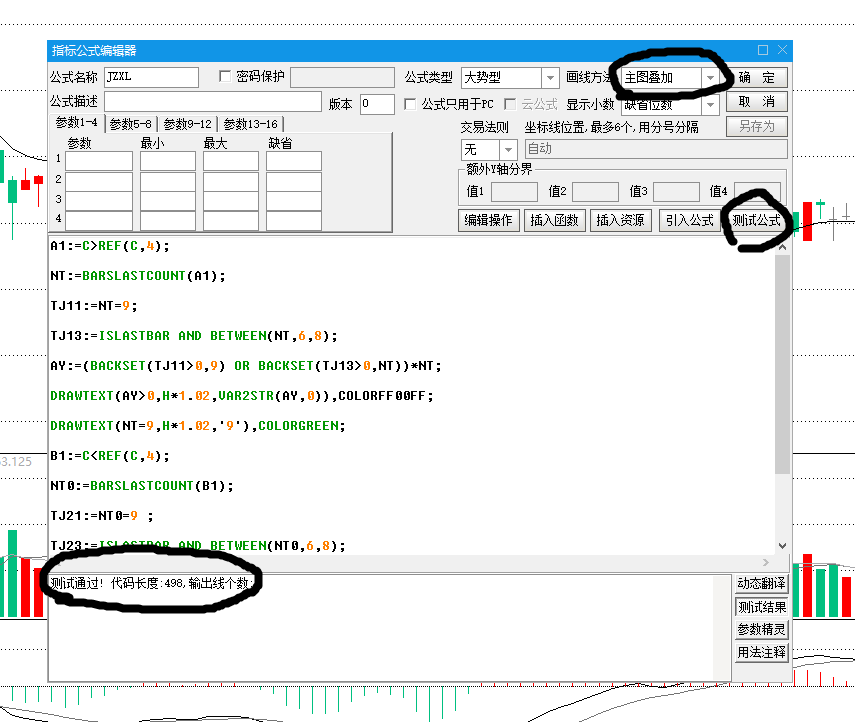855x722 pixels.
Task: Click the 坐标线位置 field showing 自动
Action: tap(656, 149)
